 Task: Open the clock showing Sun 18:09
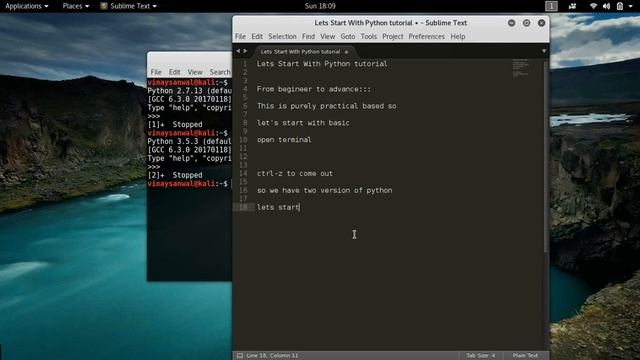click(x=320, y=6)
